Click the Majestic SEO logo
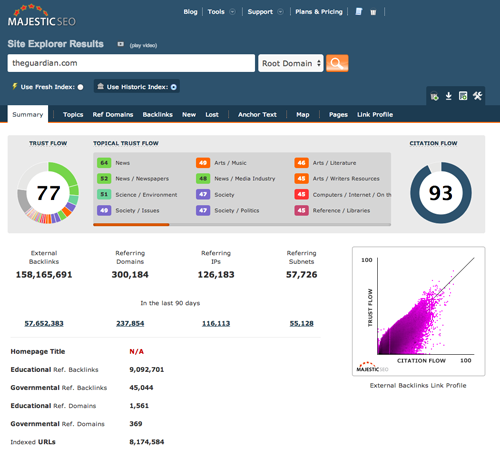 pos(42,15)
